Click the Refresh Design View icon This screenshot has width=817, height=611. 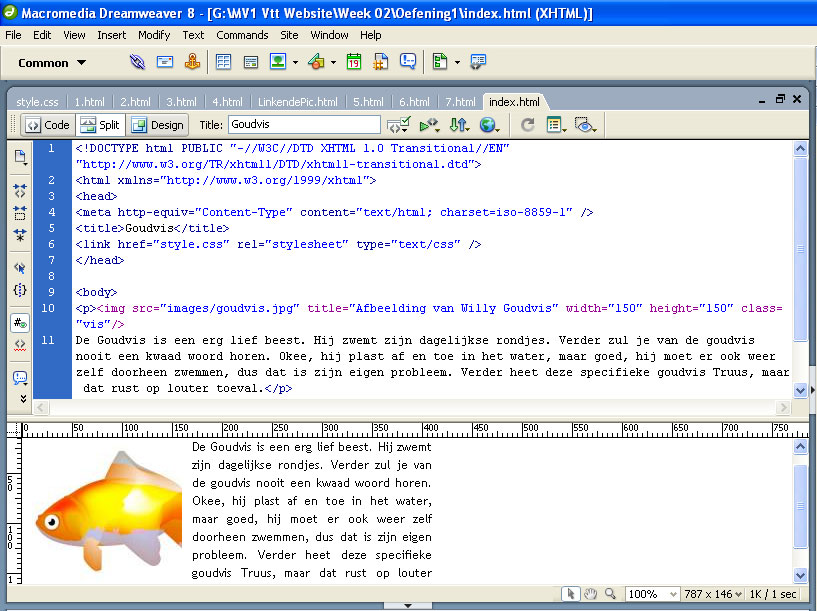coord(528,125)
